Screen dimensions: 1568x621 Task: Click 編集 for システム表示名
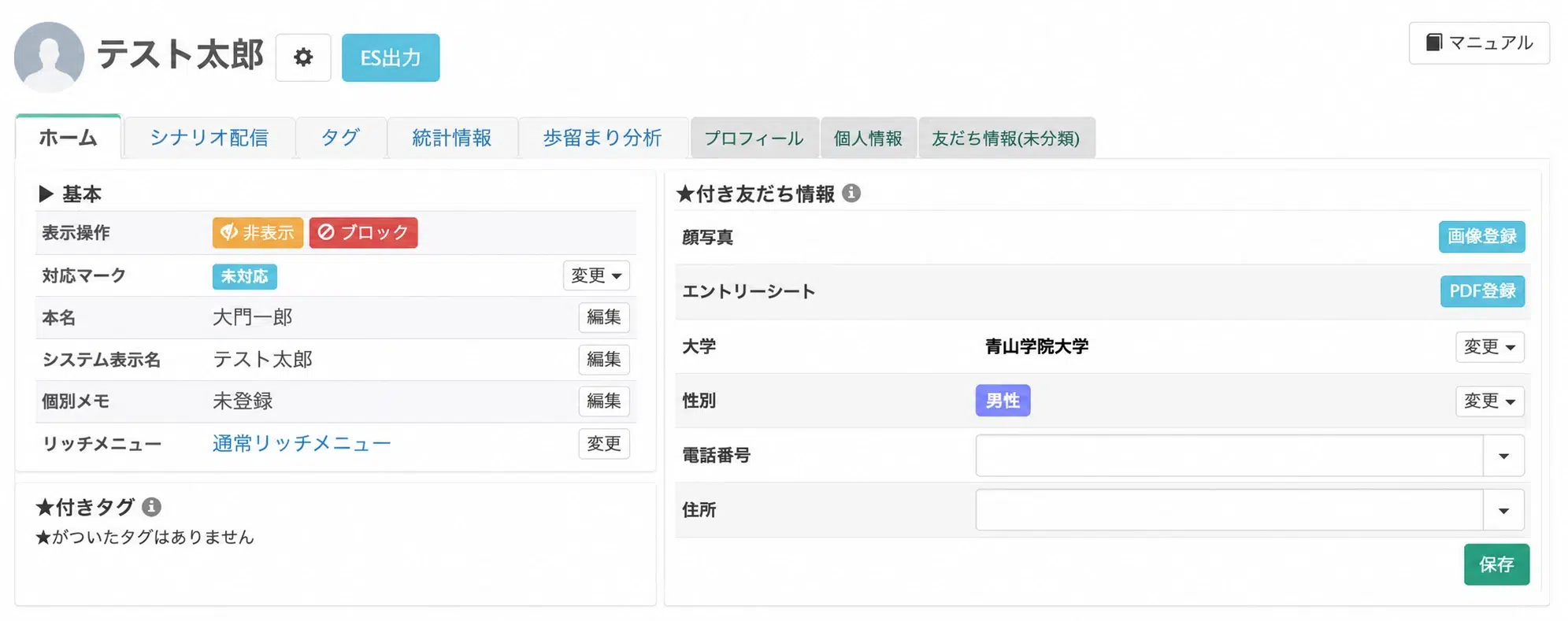pyautogui.click(x=604, y=360)
